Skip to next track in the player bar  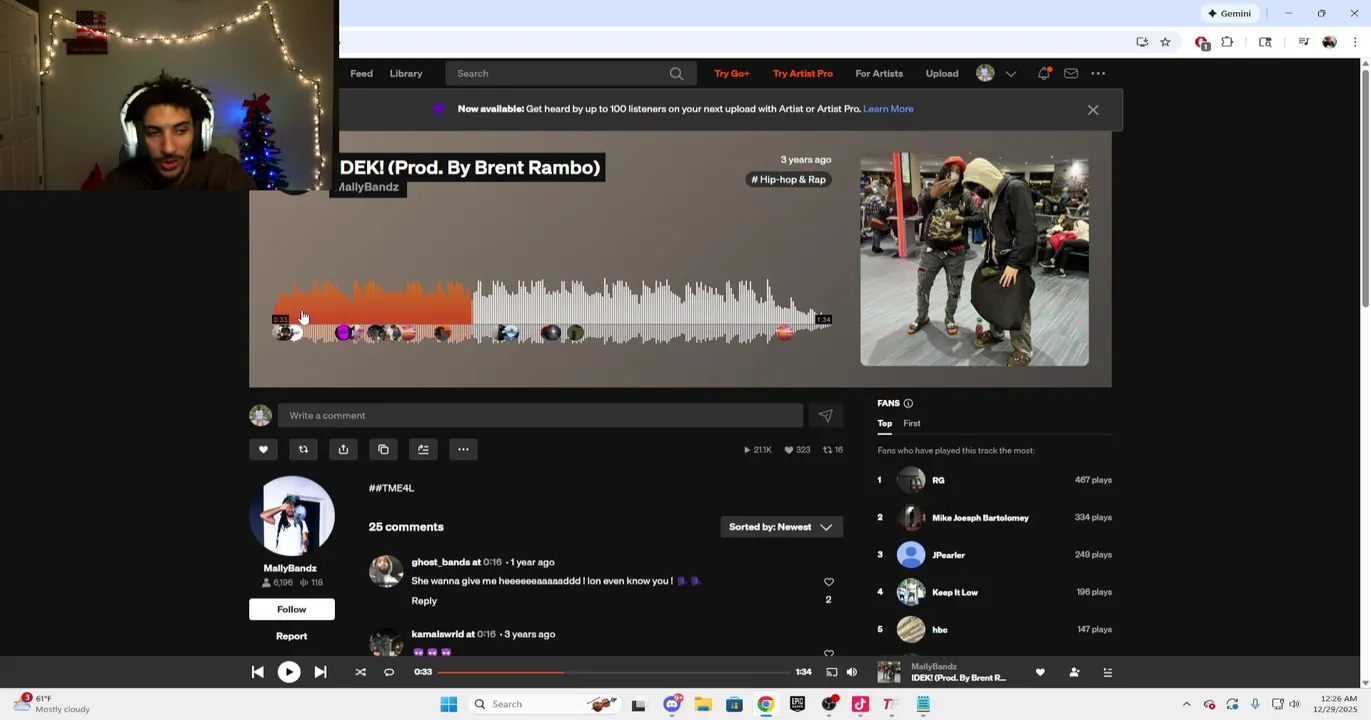pos(320,673)
